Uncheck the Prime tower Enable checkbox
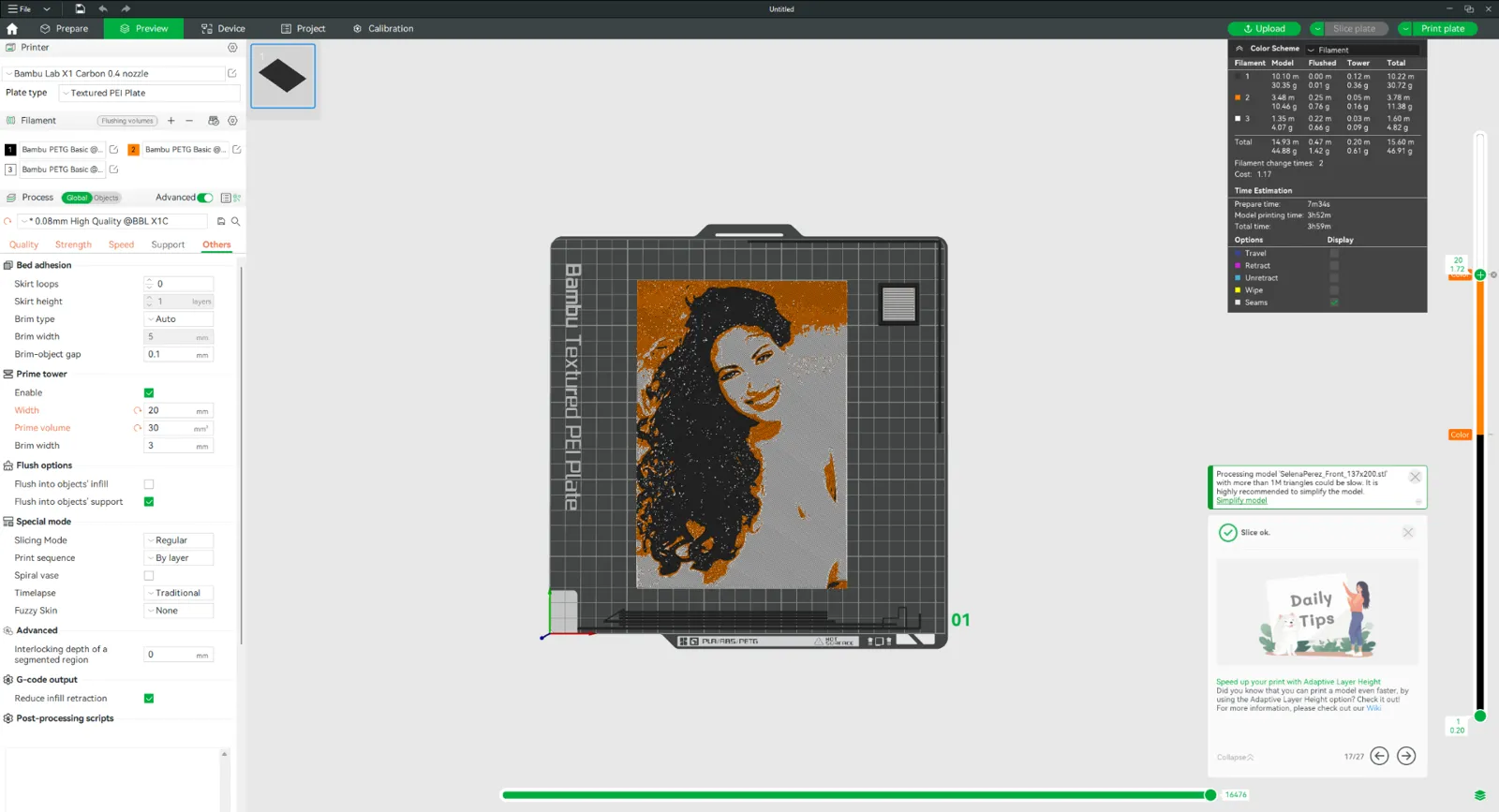This screenshot has width=1499, height=812. [149, 392]
